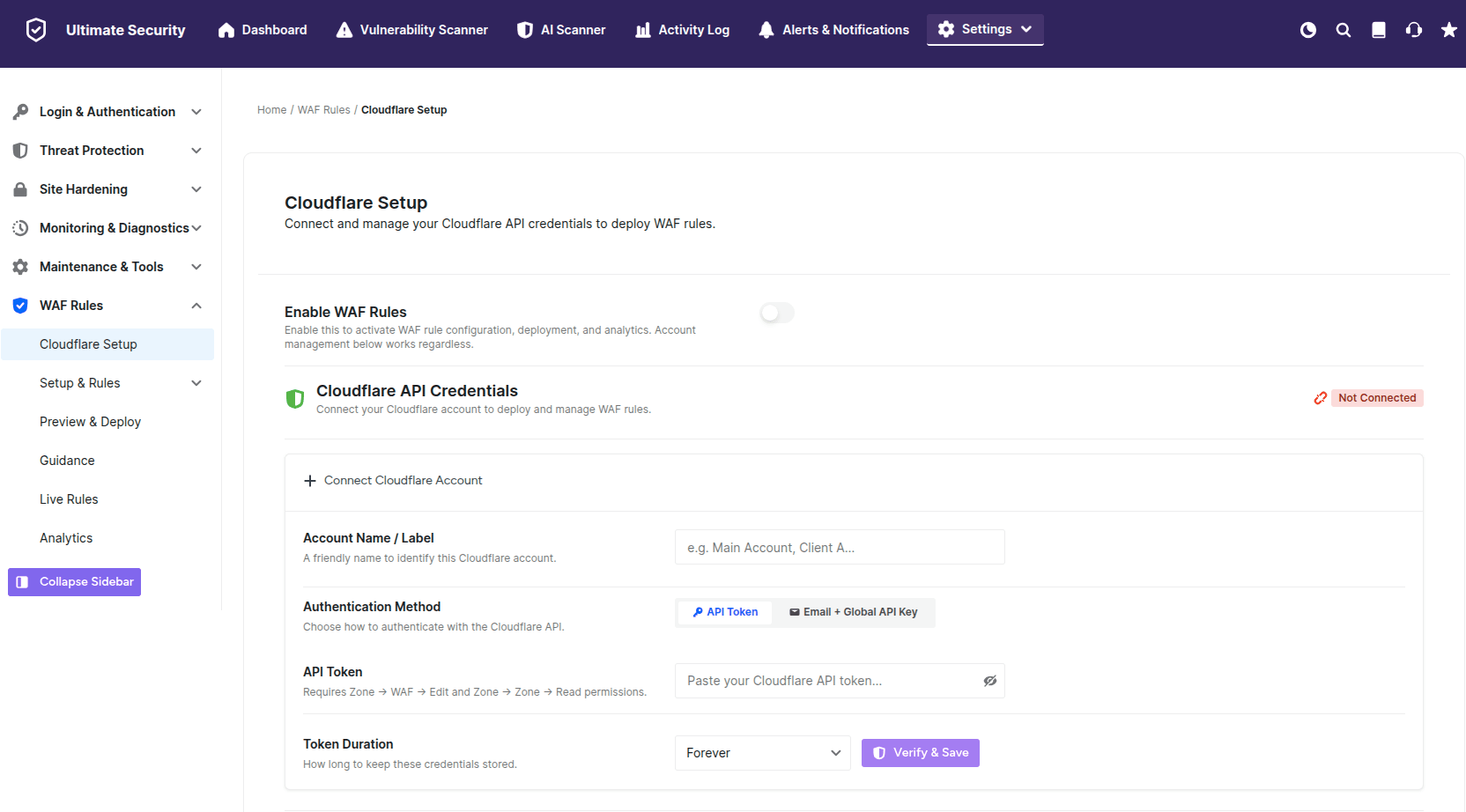
Task: Click the Site Hardening lock icon
Action: point(20,189)
